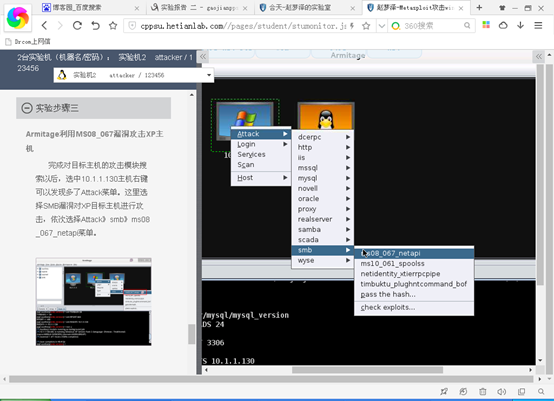
Task: Click the lightning speed mode icon
Action: click(352, 25)
